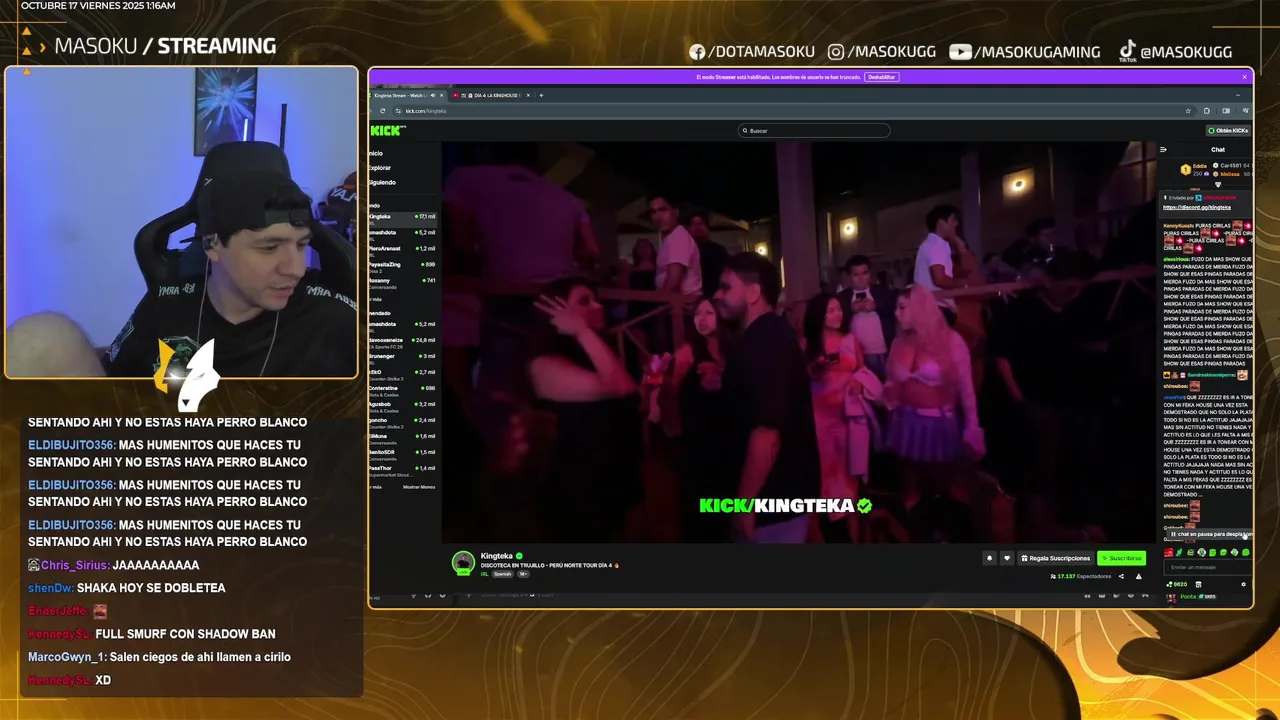The width and height of the screenshot is (1280, 720).
Task: Open the Facebook /DOTAMASOKU overlay label
Action: coord(751,52)
